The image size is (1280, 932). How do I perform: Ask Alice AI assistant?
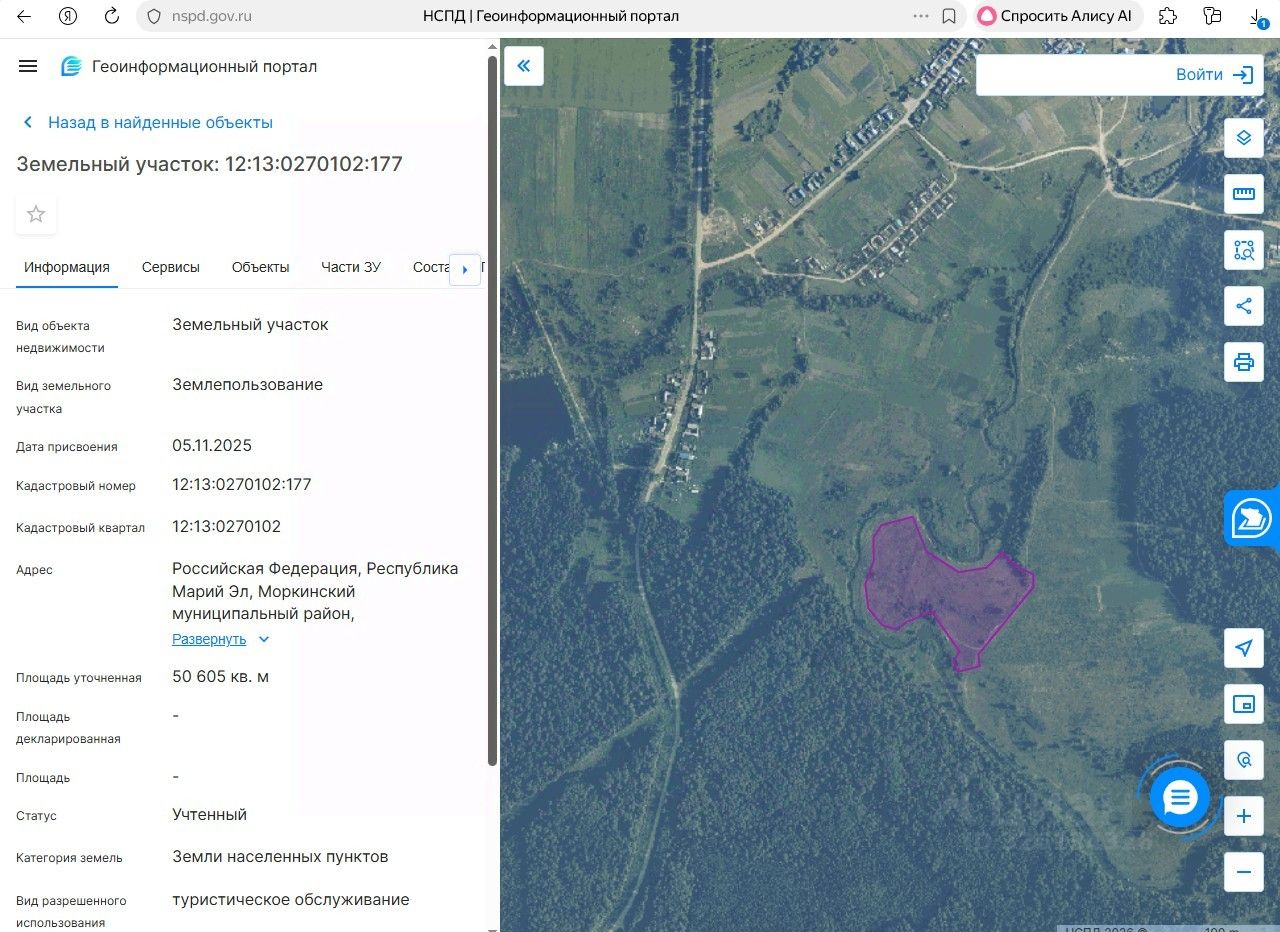(1056, 16)
